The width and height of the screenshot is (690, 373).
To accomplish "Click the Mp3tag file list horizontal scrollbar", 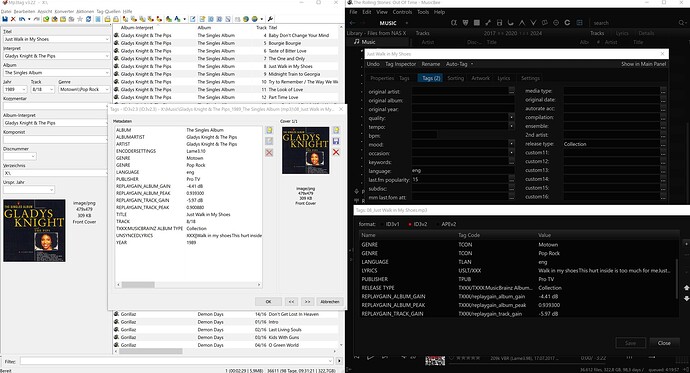I will point(150,351).
